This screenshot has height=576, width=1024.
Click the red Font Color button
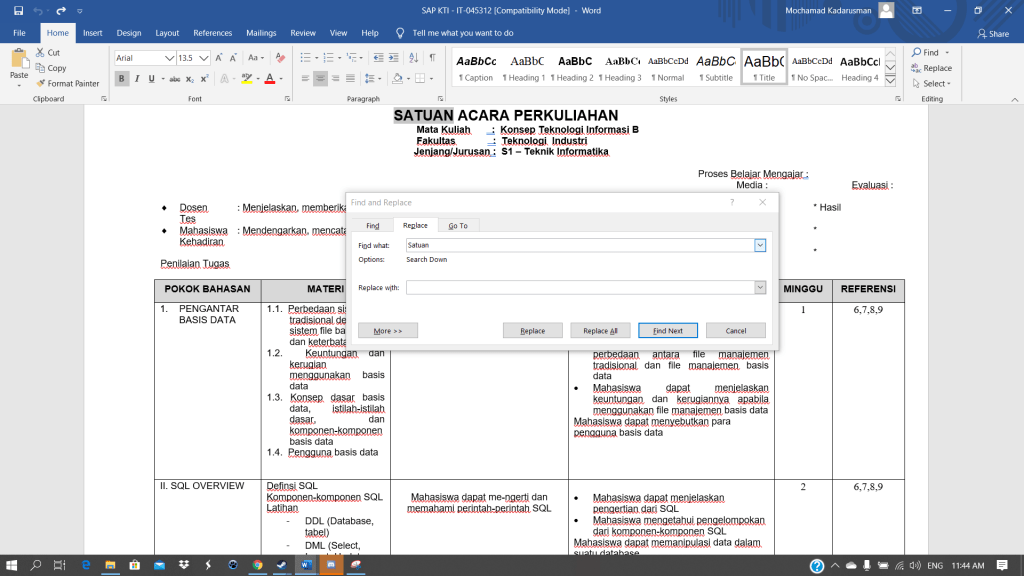pos(271,79)
